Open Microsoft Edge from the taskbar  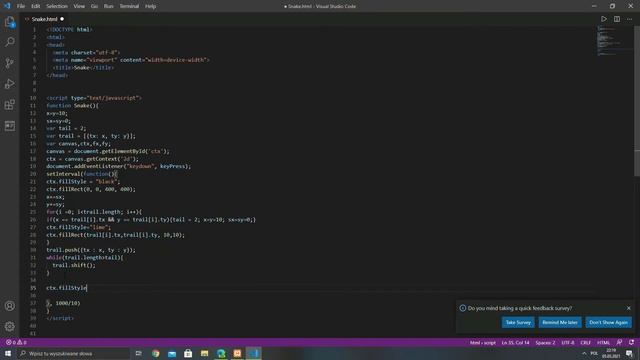[221, 353]
